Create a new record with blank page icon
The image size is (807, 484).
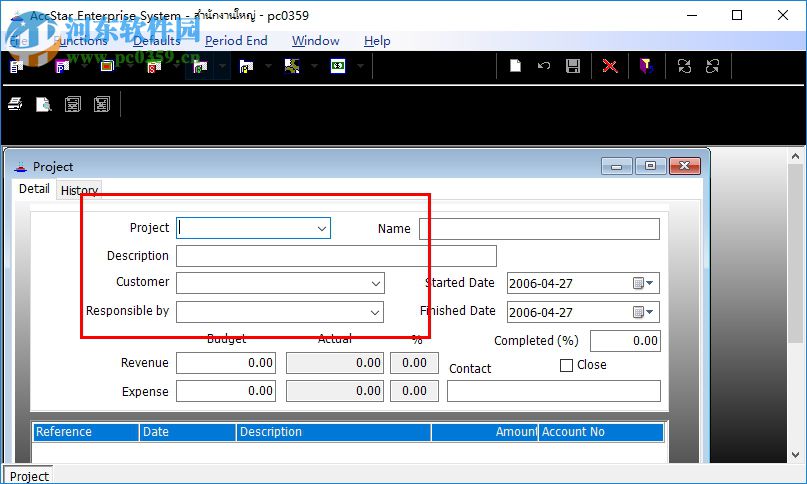[515, 66]
